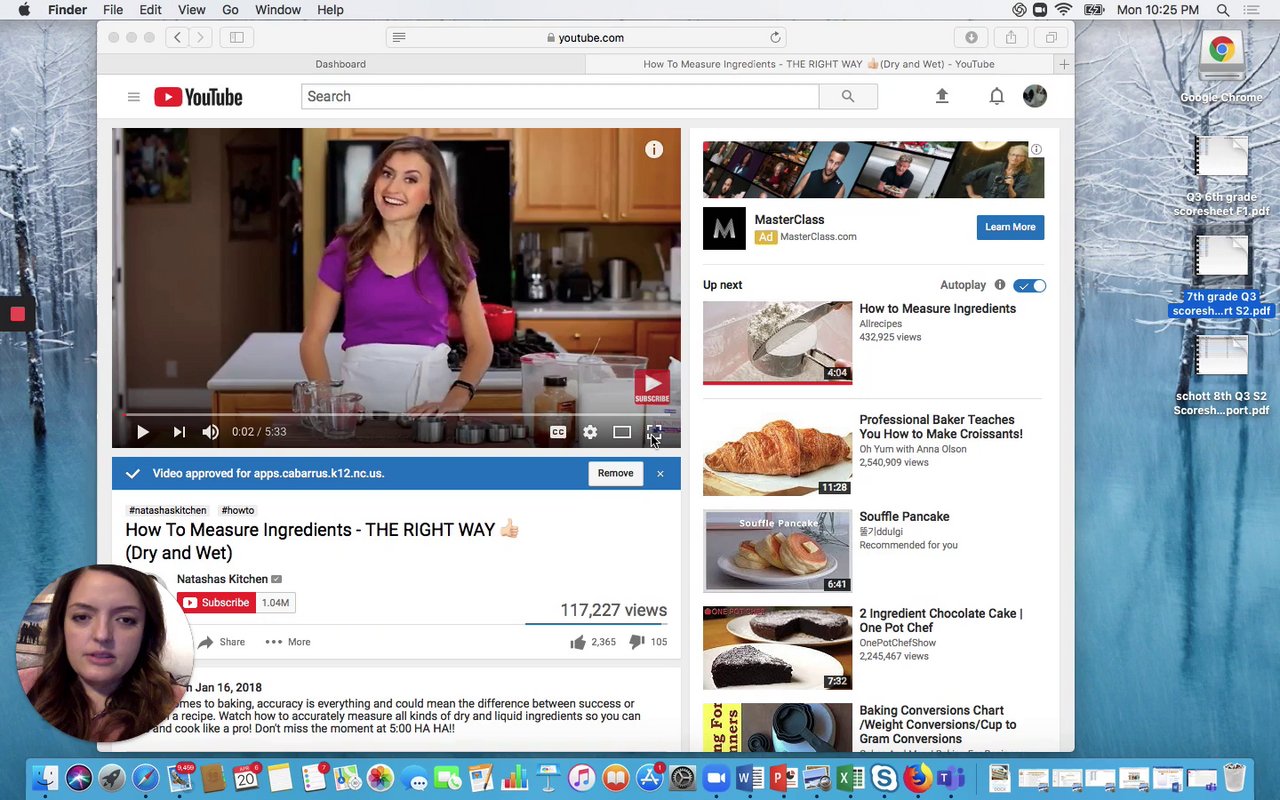Click the ad info icon on the MasterClass banner
The width and height of the screenshot is (1280, 800).
(1036, 149)
